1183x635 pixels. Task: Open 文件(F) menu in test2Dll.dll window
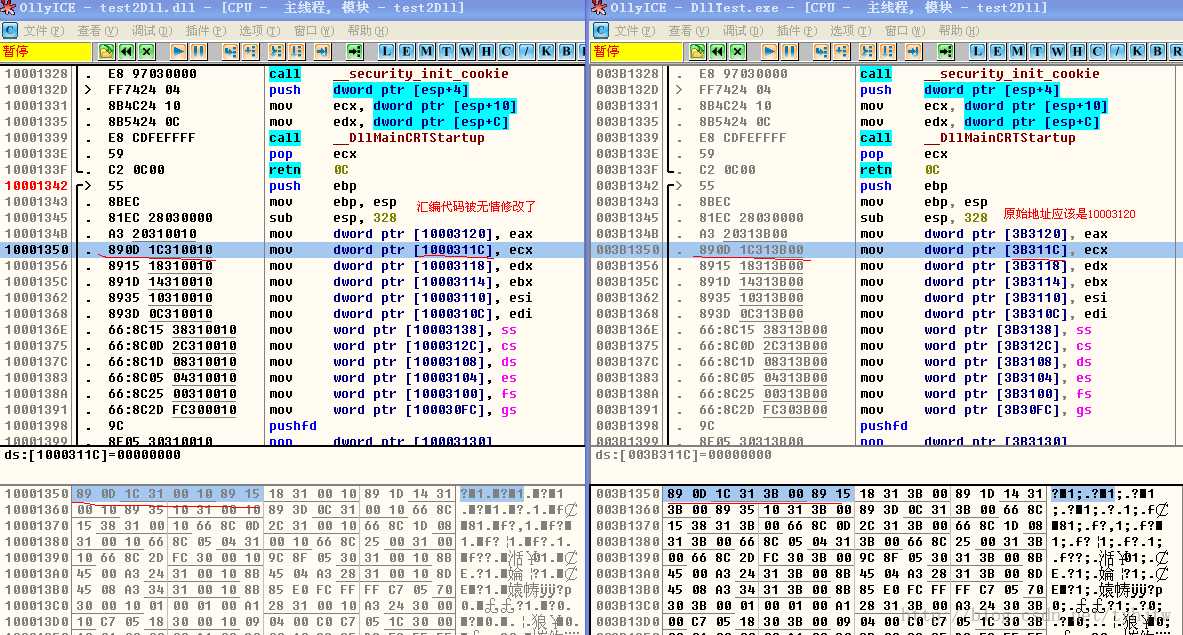tap(44, 31)
